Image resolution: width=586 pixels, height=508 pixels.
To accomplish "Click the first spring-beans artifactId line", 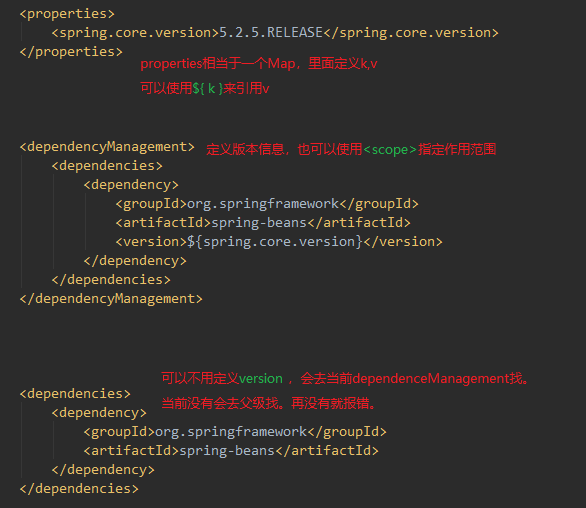I will 263,223.
